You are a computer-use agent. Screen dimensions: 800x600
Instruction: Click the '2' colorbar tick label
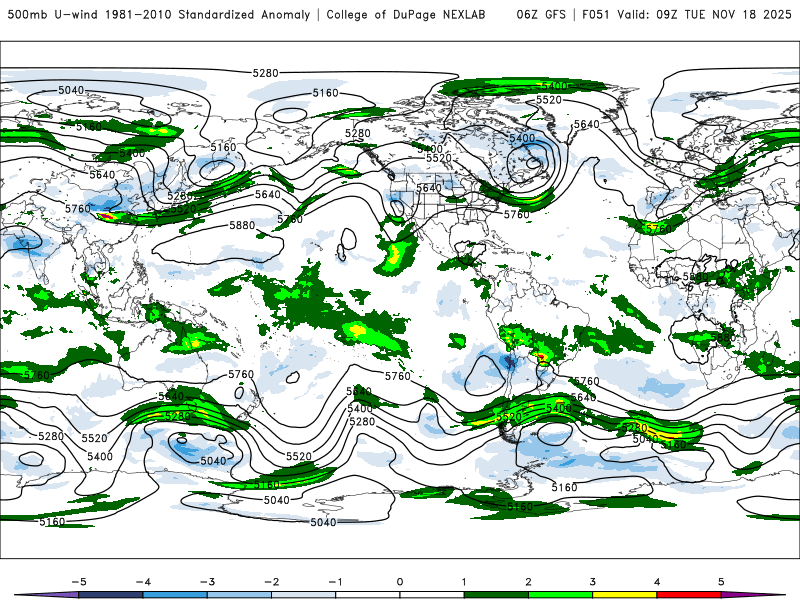coord(529,582)
